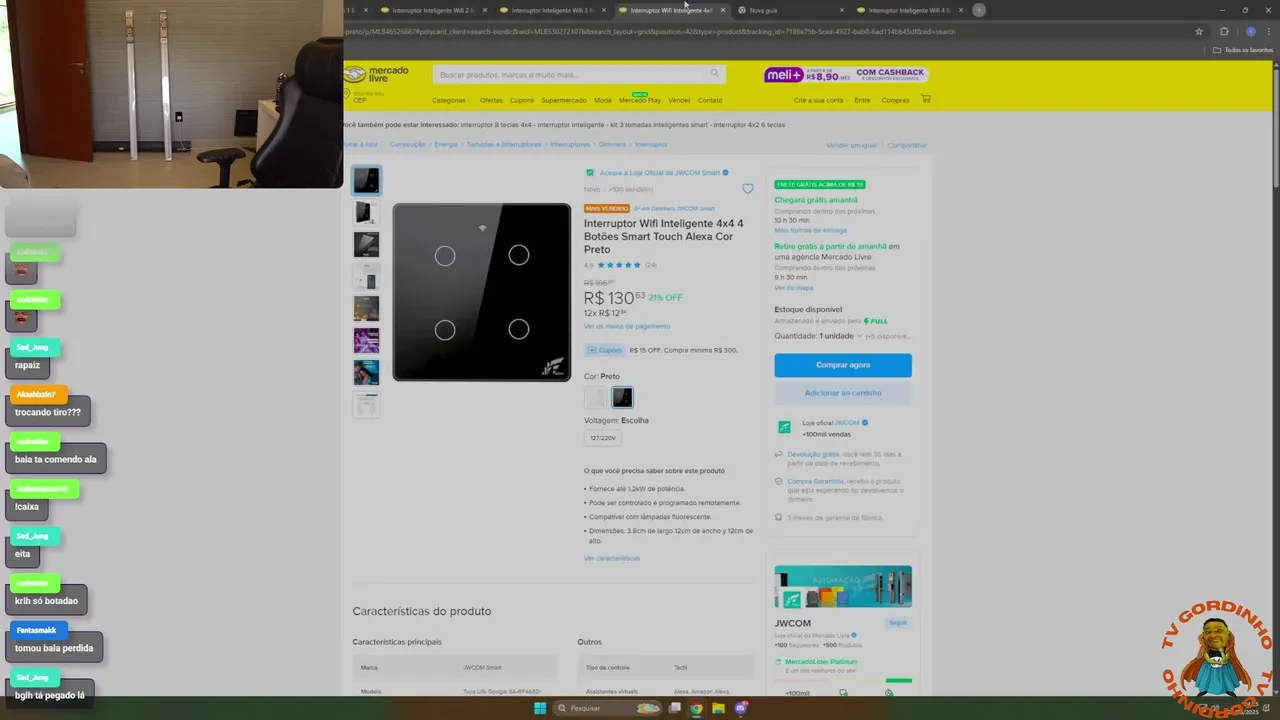The image size is (1280, 720).
Task: Follow the JWCOM store with Seguir
Action: [x=898, y=622]
